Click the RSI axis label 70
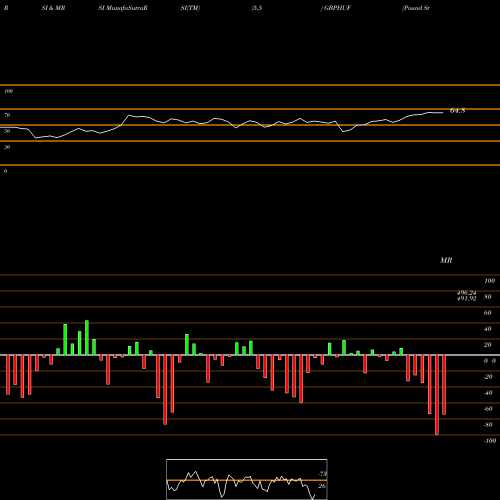The height and width of the screenshot is (500, 500). 7,115
